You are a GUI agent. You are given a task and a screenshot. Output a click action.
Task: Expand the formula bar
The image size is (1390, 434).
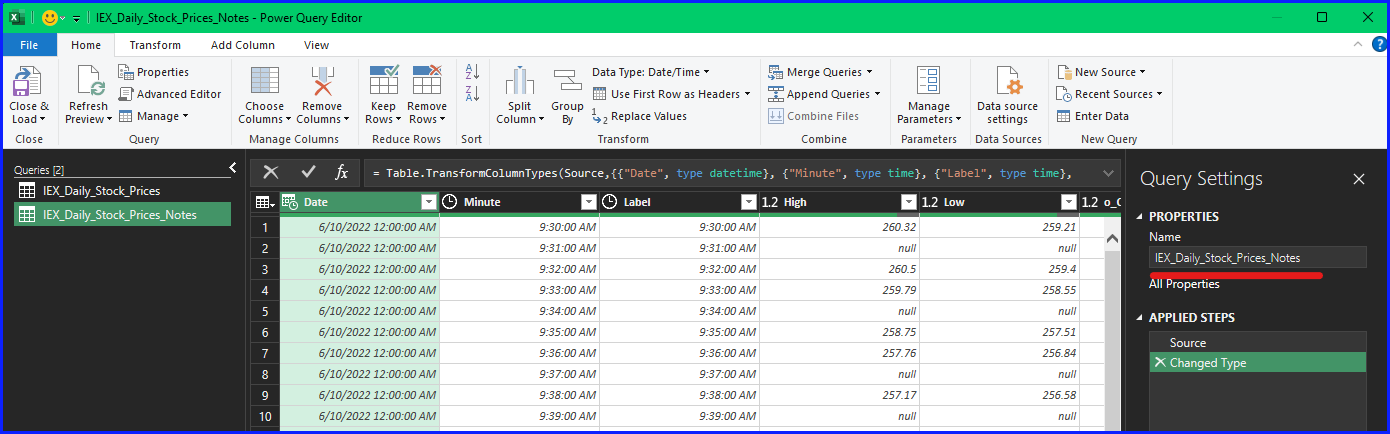point(1108,173)
